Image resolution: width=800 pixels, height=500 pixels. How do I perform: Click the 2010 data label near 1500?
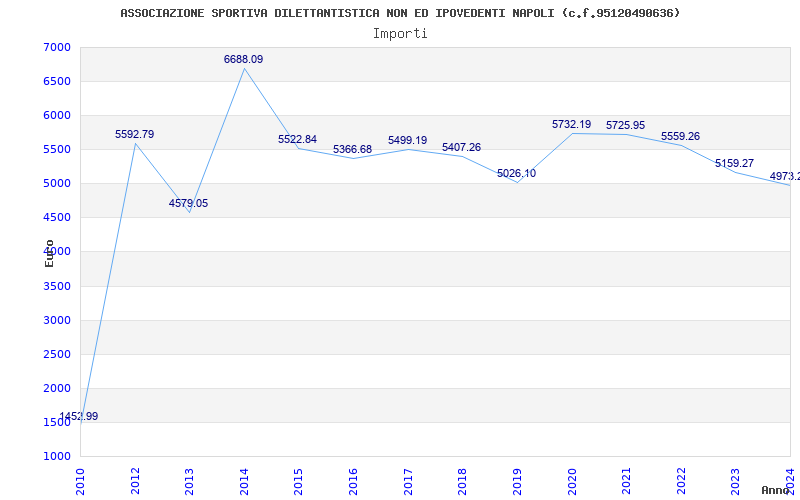coord(79,417)
